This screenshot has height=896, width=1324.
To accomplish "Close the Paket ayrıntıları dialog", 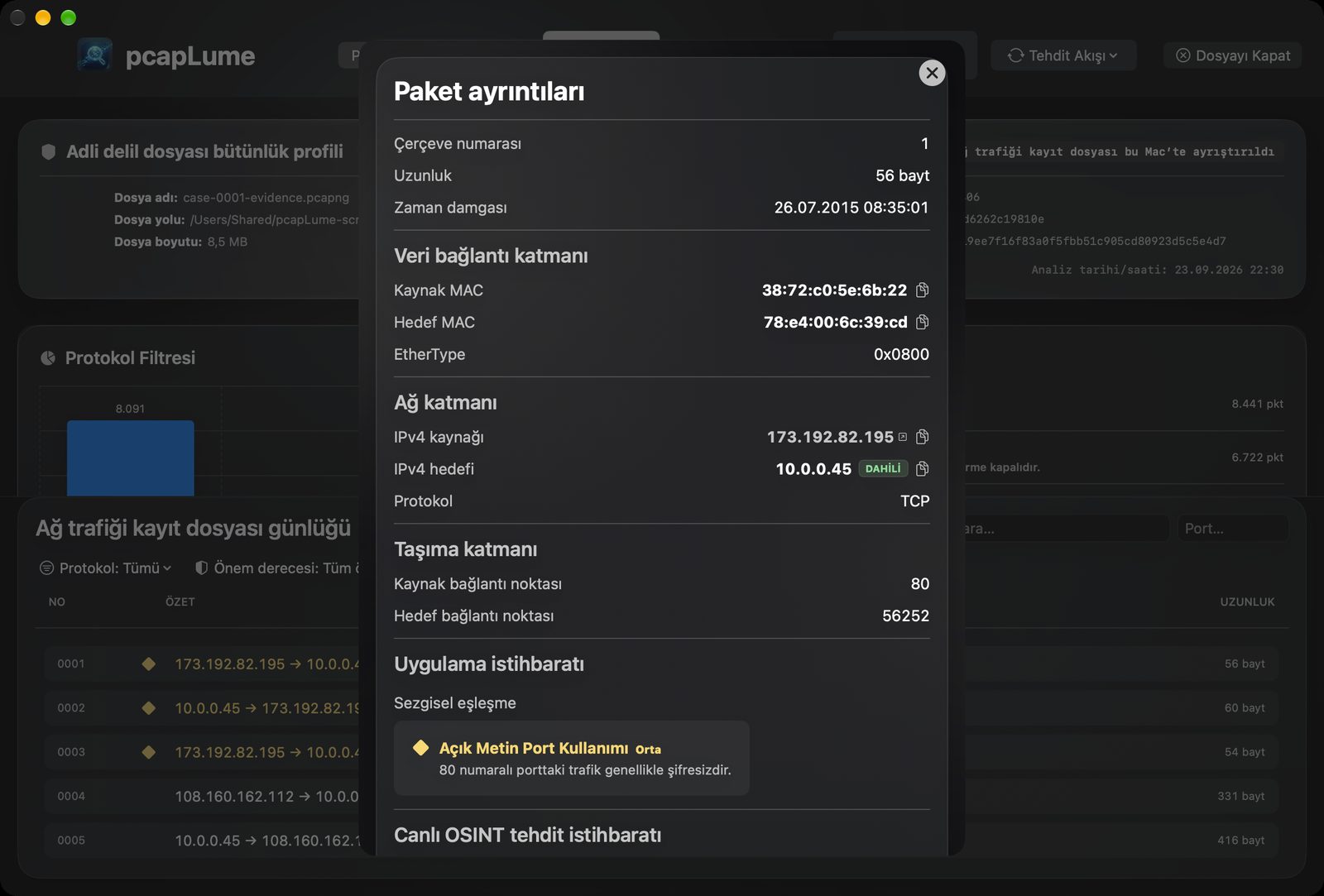I will tap(932, 73).
